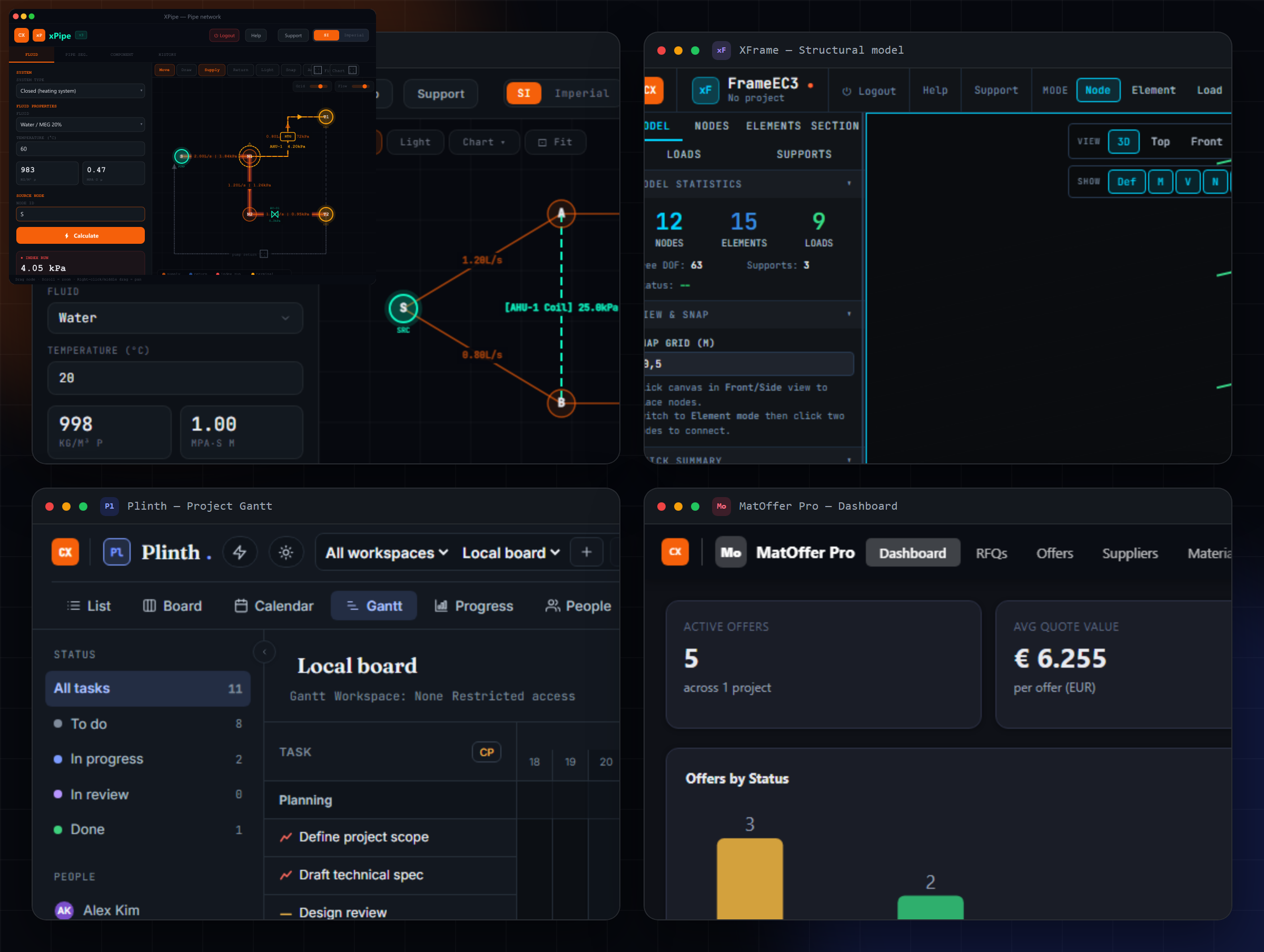This screenshot has height=952, width=1264.
Task: Select terminal node T1 in the XPipe canvas
Action: (325, 116)
